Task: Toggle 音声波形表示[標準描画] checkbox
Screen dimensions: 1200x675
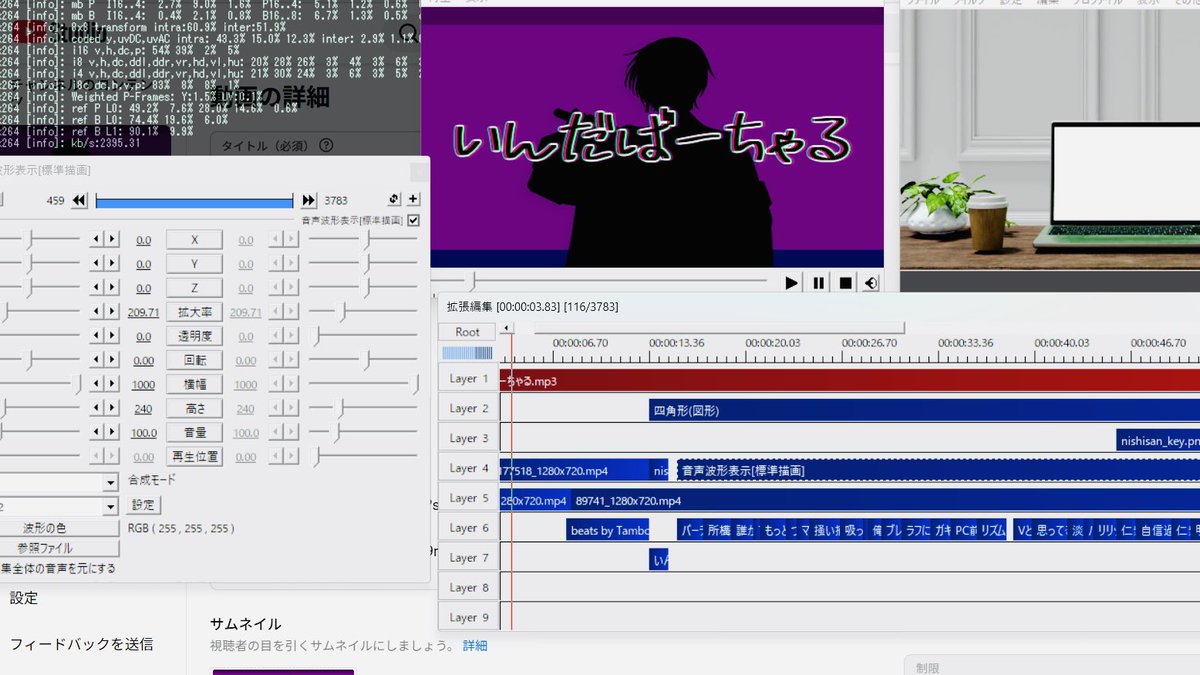Action: pyautogui.click(x=413, y=220)
